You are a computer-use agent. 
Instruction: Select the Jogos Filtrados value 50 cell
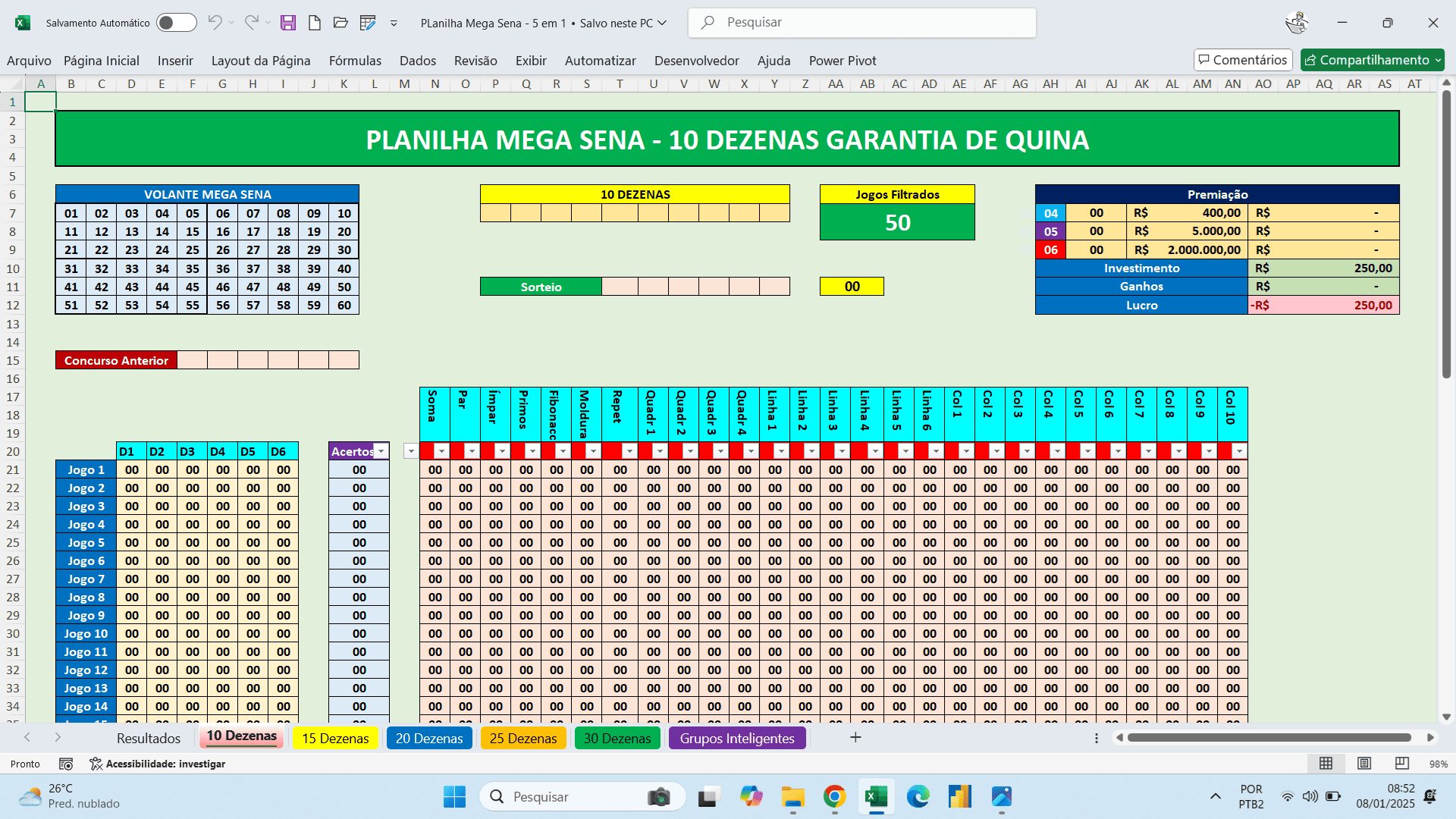click(897, 222)
